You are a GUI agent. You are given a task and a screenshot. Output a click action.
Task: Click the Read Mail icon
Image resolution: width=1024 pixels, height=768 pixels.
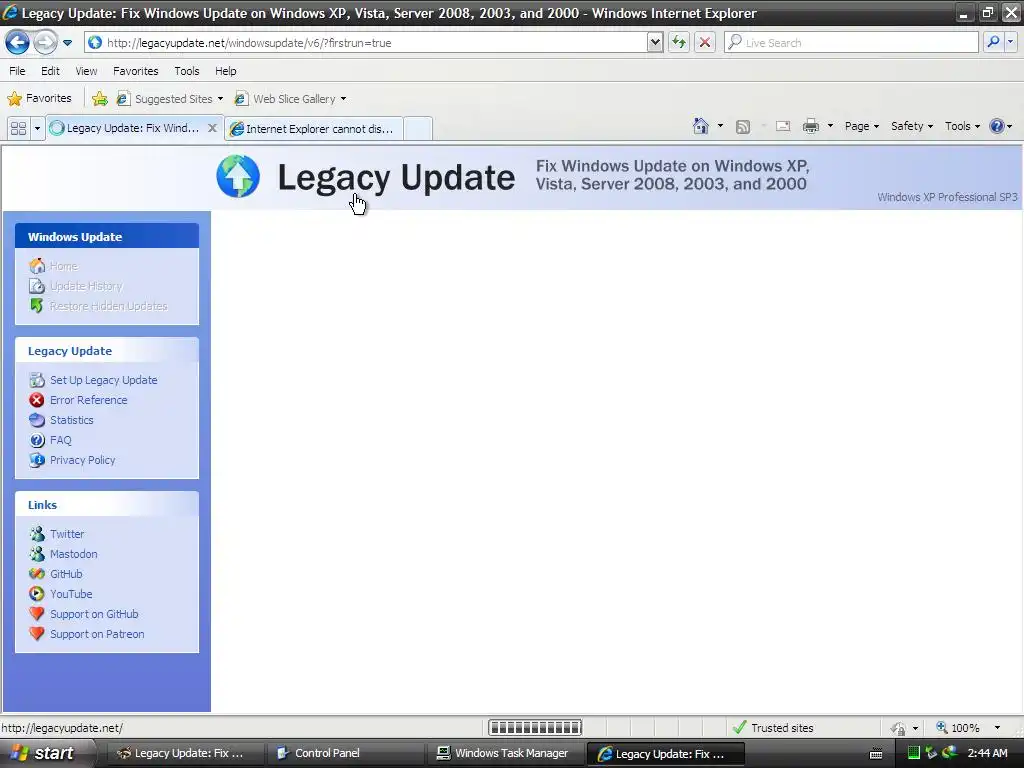(783, 127)
